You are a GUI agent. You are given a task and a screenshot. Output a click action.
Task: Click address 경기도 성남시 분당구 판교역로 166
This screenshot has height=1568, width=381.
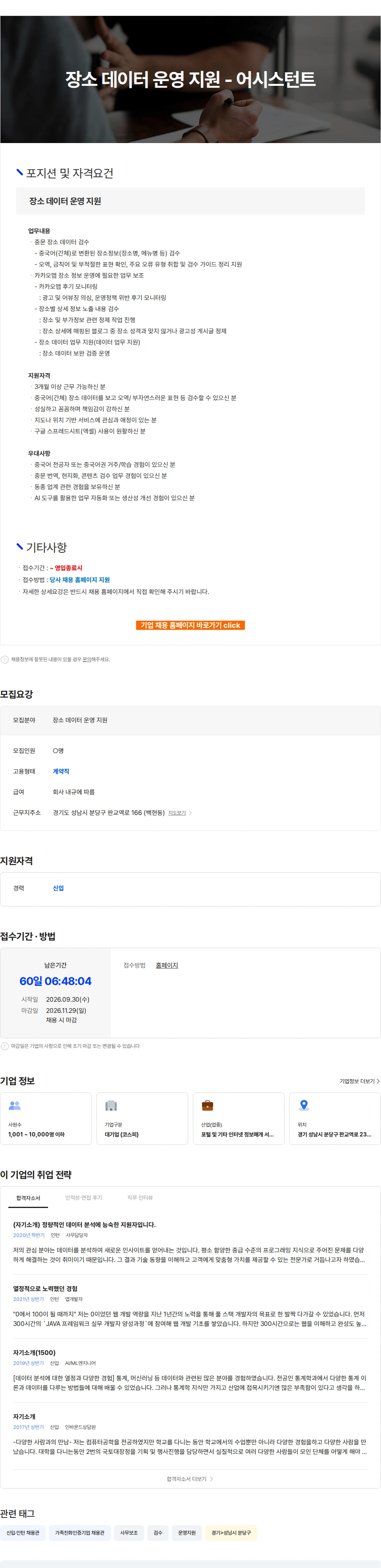[x=109, y=813]
